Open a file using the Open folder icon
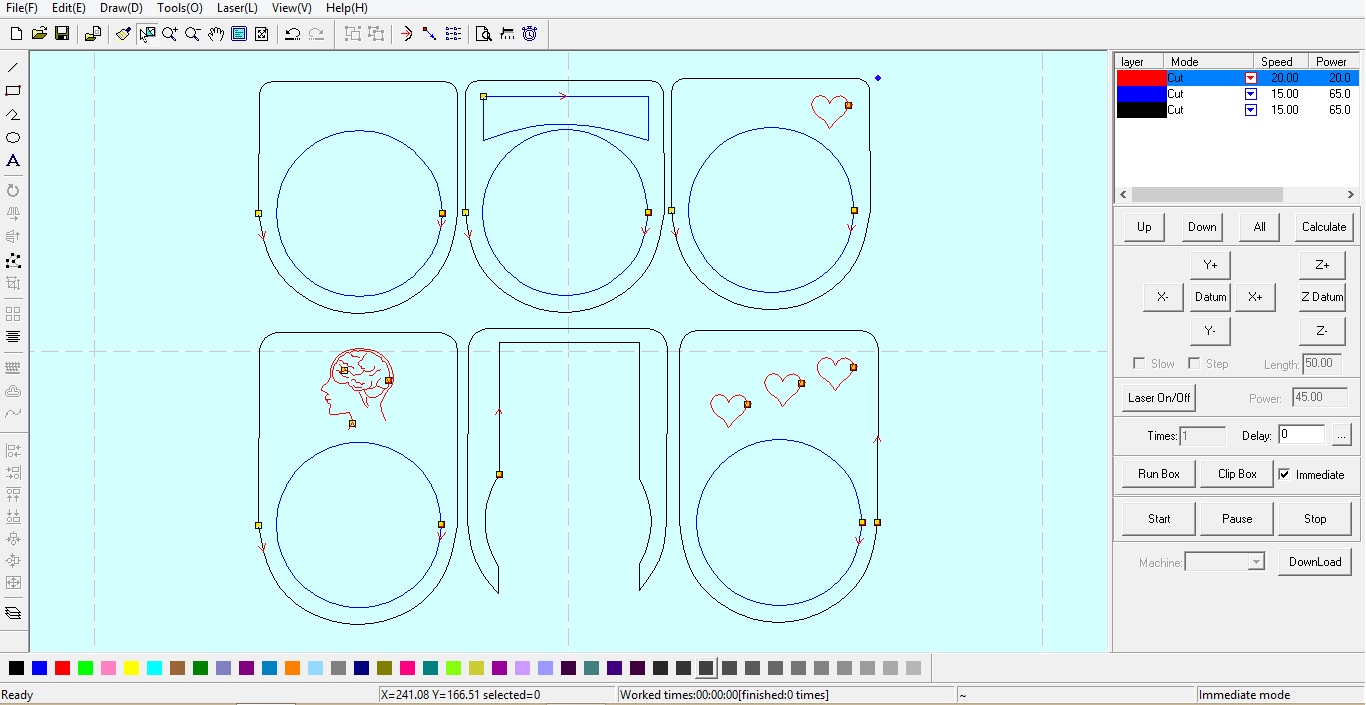 [39, 33]
